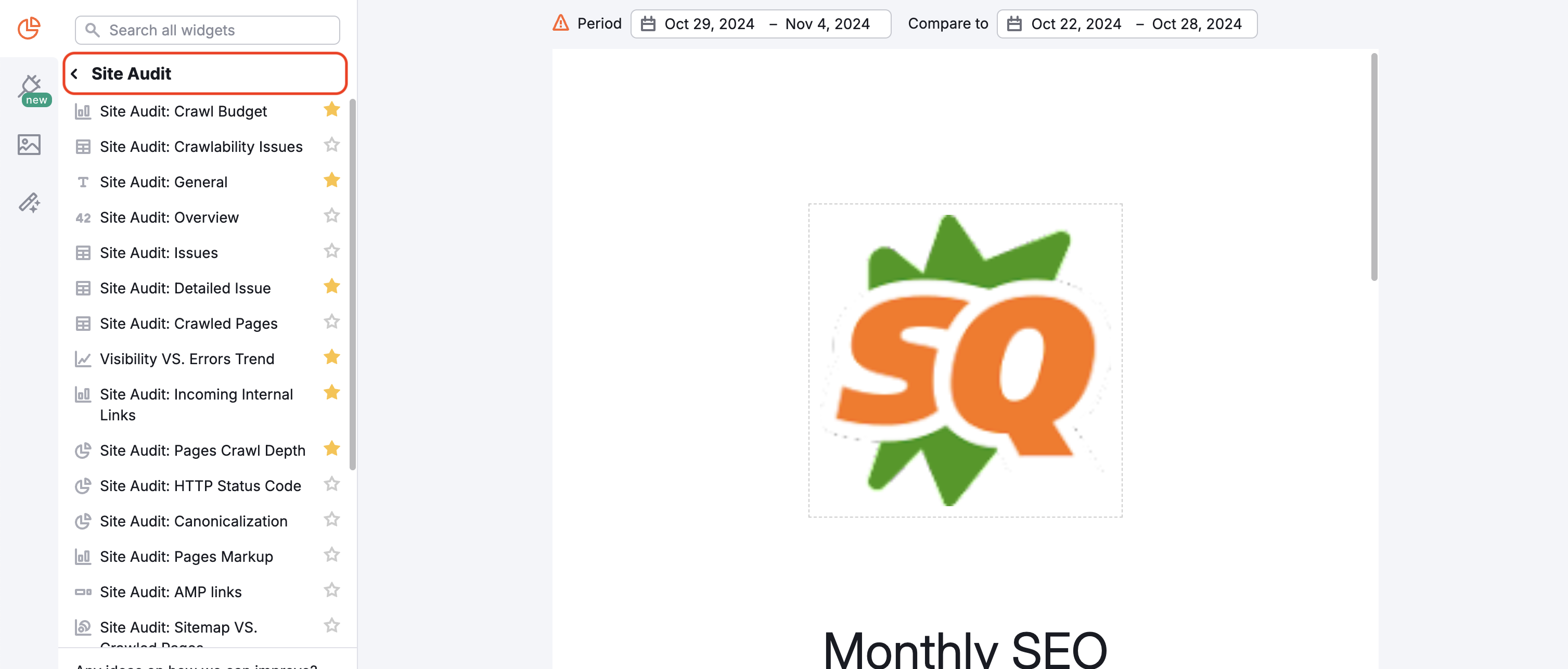
Task: Click the Search all widgets input field
Action: pyautogui.click(x=207, y=29)
